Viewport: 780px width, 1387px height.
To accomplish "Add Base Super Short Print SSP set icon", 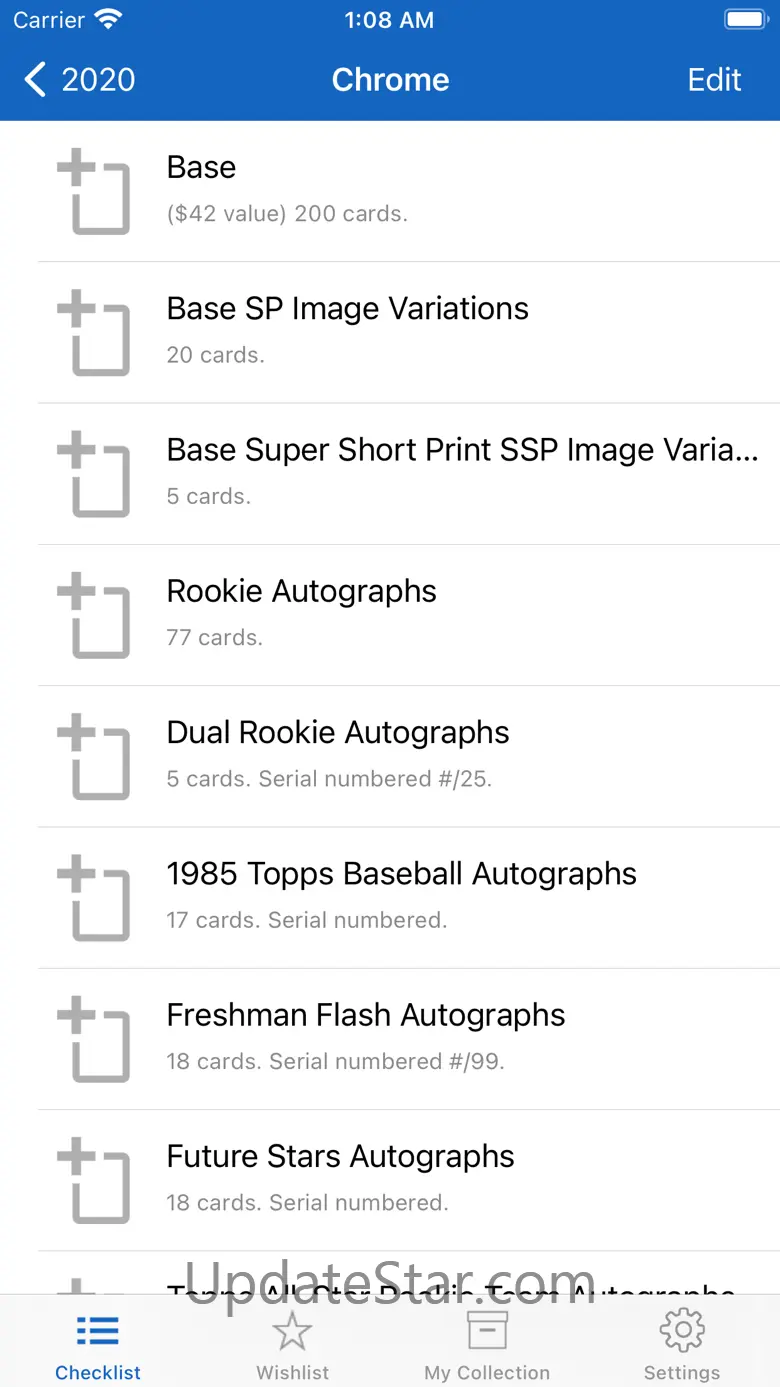I will [94, 473].
